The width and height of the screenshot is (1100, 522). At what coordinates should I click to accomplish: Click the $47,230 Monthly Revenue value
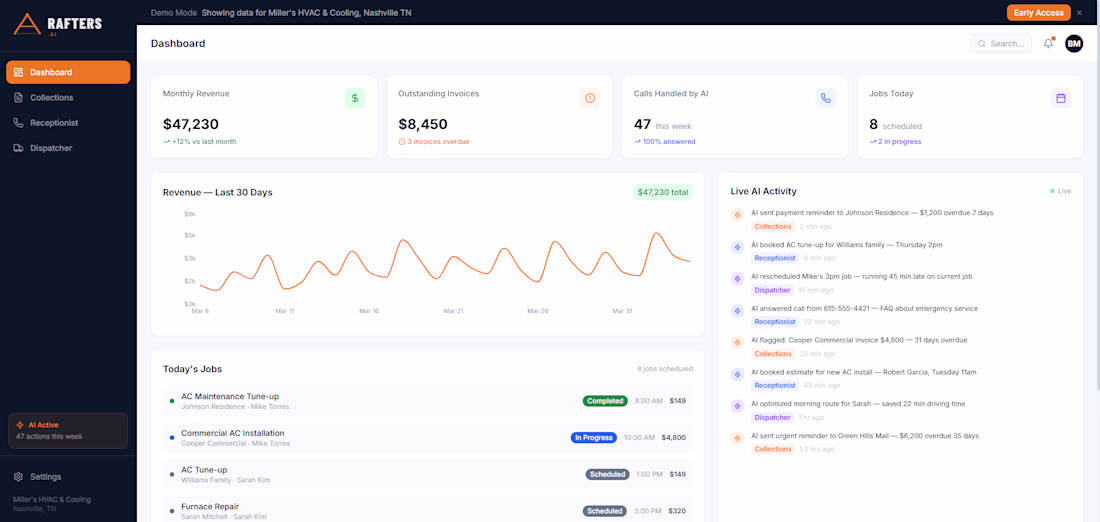[x=191, y=124]
